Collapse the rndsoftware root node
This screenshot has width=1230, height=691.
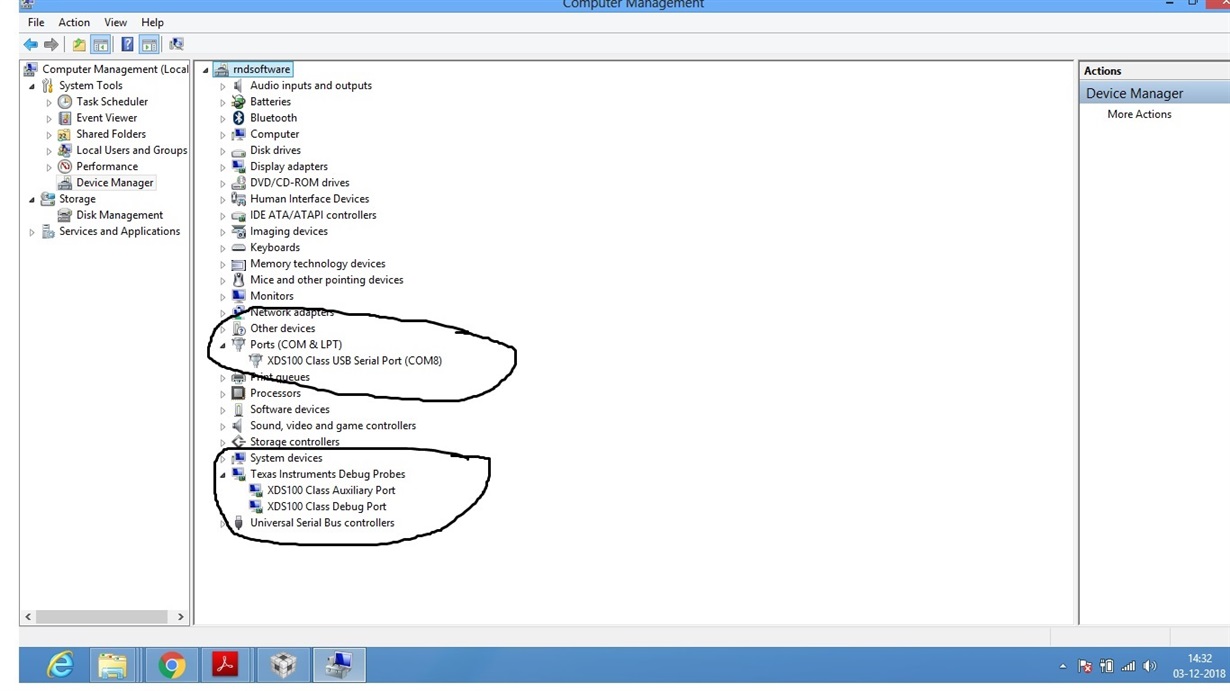[206, 70]
